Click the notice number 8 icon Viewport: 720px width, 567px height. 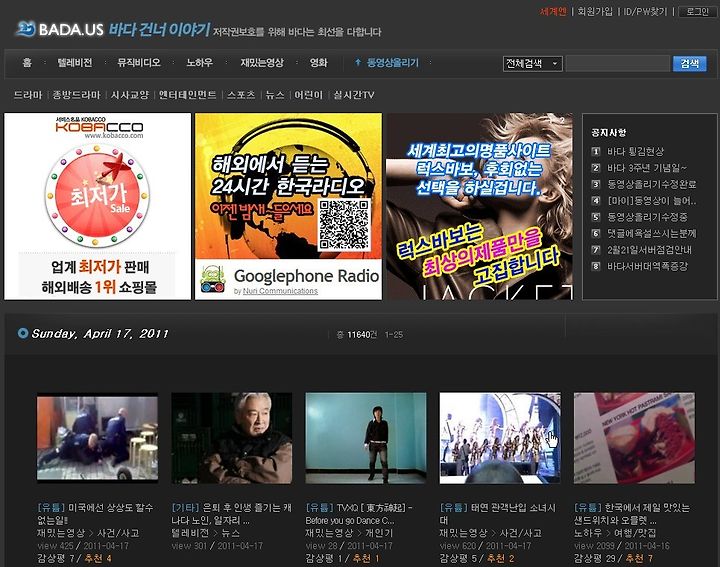click(x=596, y=266)
